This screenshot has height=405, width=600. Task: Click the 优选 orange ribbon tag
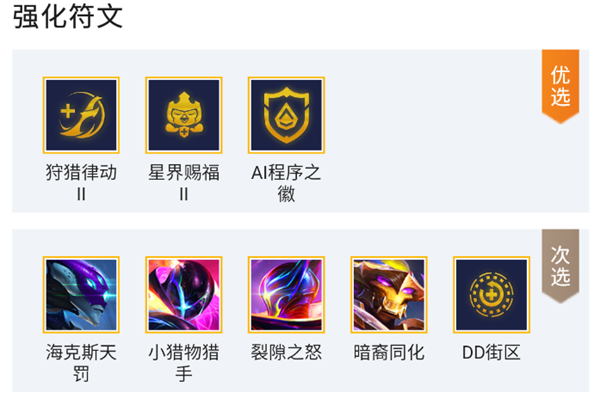[x=560, y=87]
